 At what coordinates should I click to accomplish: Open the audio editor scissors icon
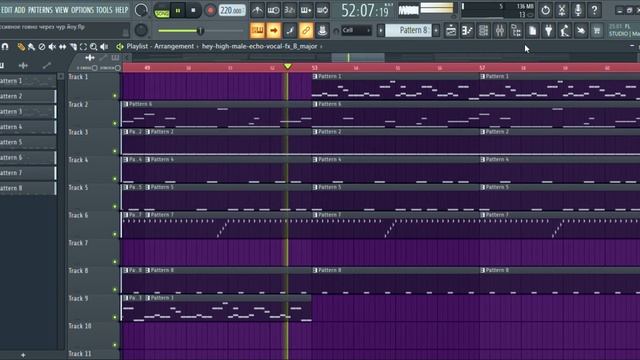coord(562,10)
